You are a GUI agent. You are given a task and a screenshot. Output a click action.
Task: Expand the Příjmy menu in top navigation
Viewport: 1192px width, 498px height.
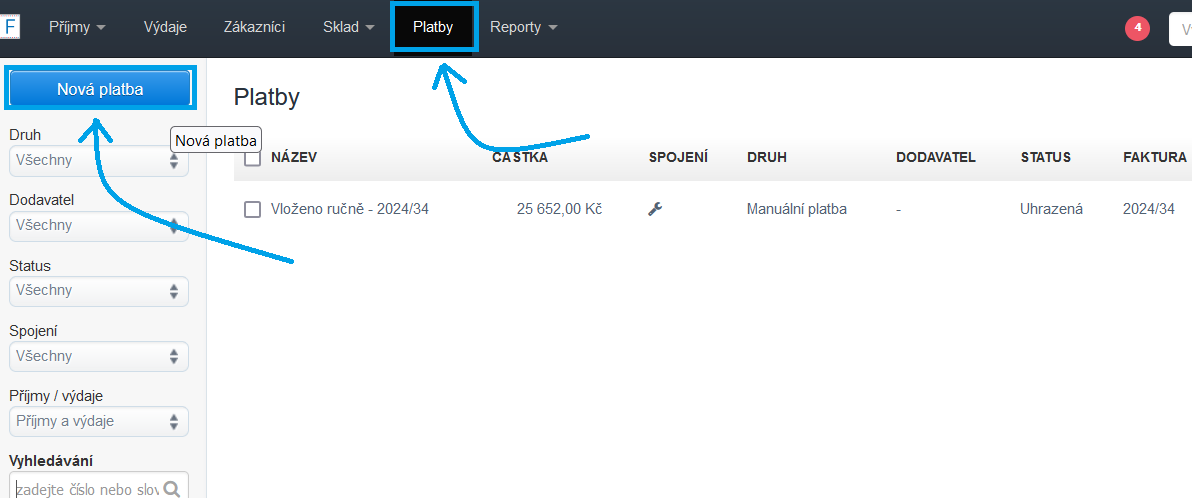[77, 27]
